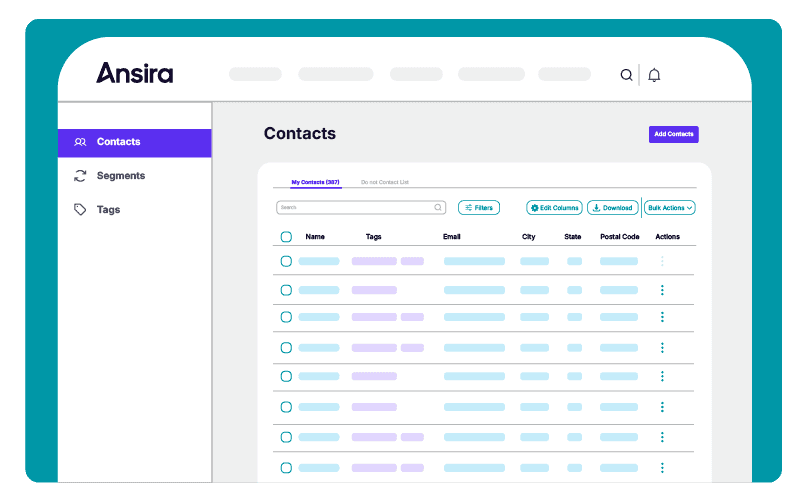801x502 pixels.
Task: Click the City column header
Action: coord(528,237)
